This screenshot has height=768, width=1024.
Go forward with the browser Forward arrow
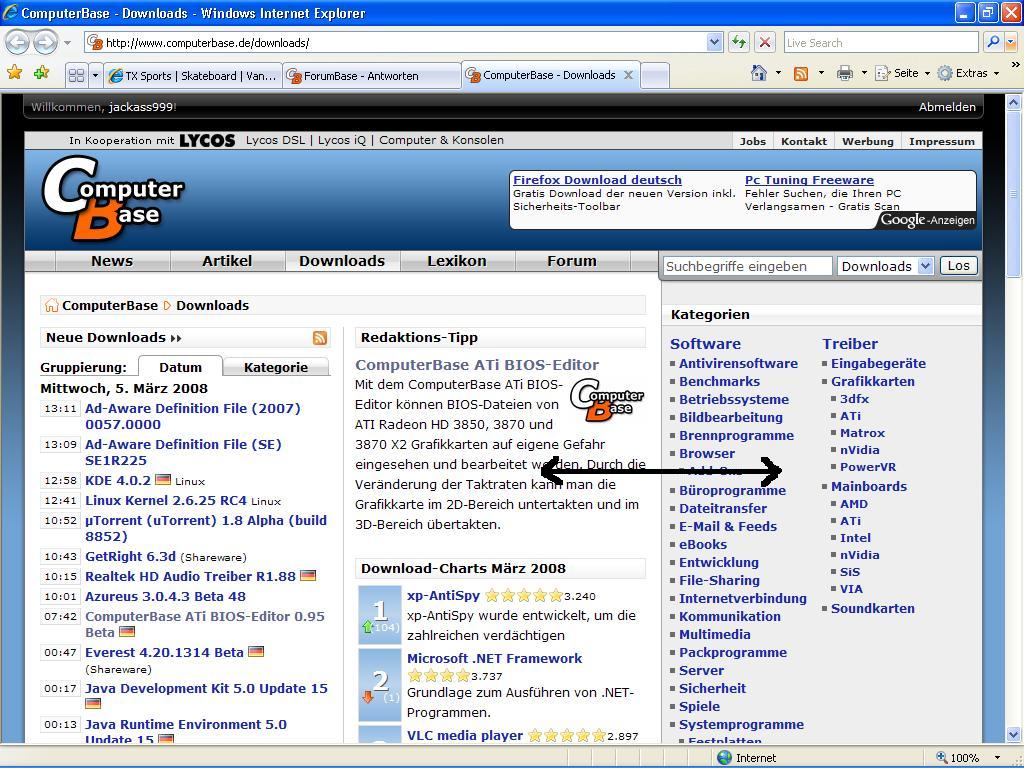tap(44, 43)
